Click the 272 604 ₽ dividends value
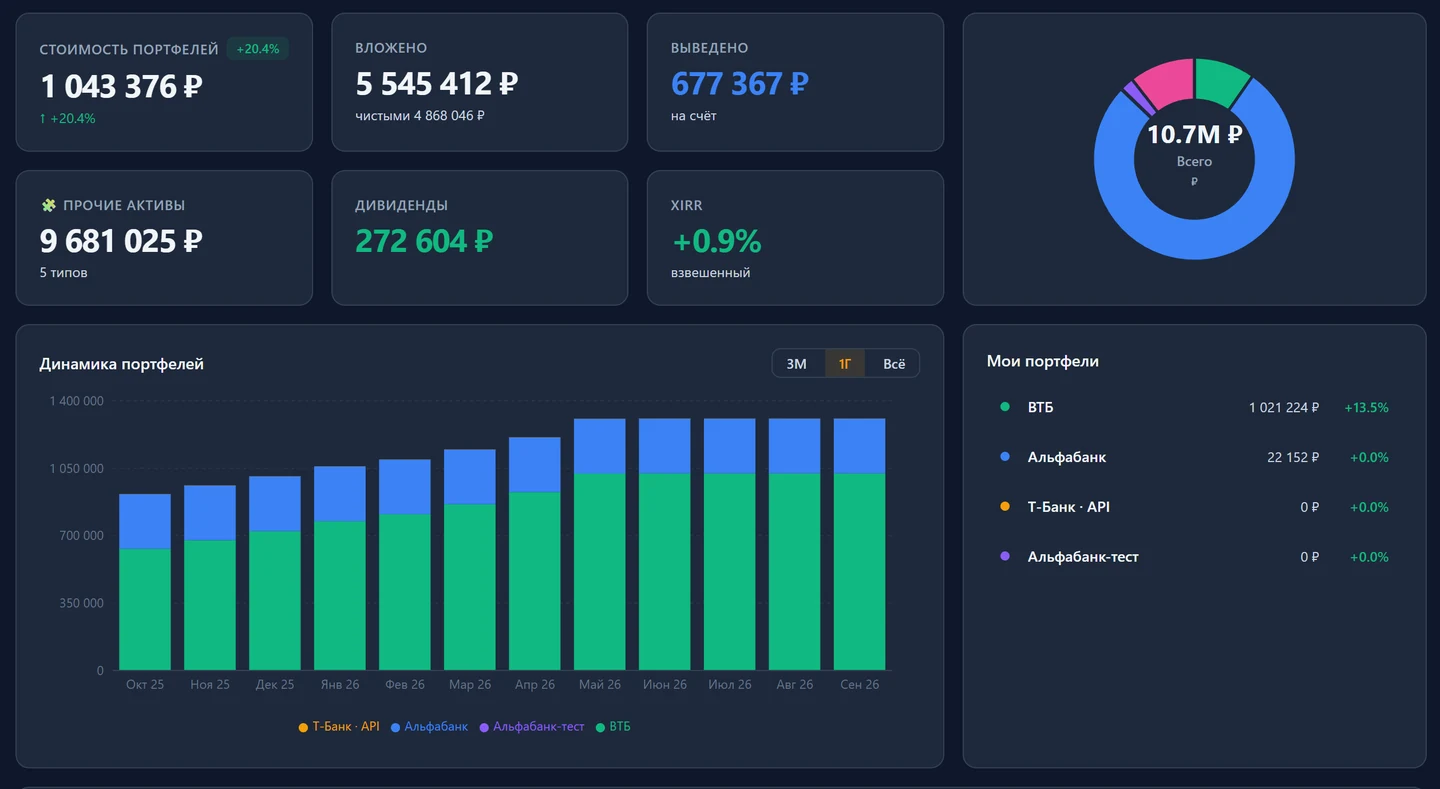1440x789 pixels. point(424,241)
